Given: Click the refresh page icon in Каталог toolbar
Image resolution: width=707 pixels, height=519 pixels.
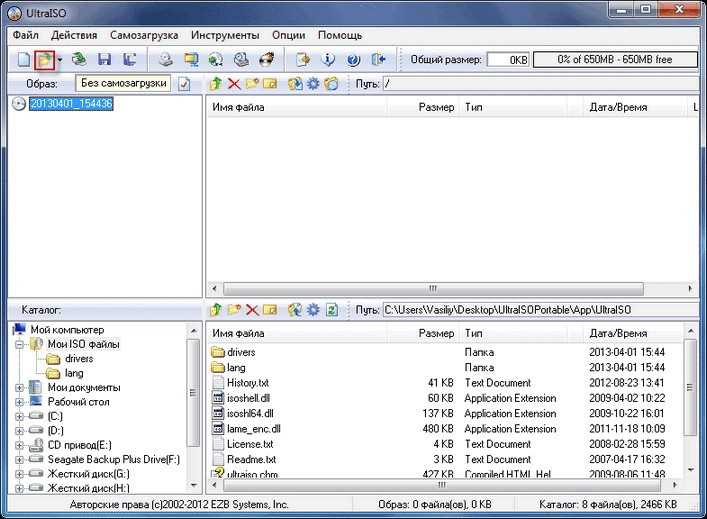Looking at the screenshot, I should click(x=332, y=310).
